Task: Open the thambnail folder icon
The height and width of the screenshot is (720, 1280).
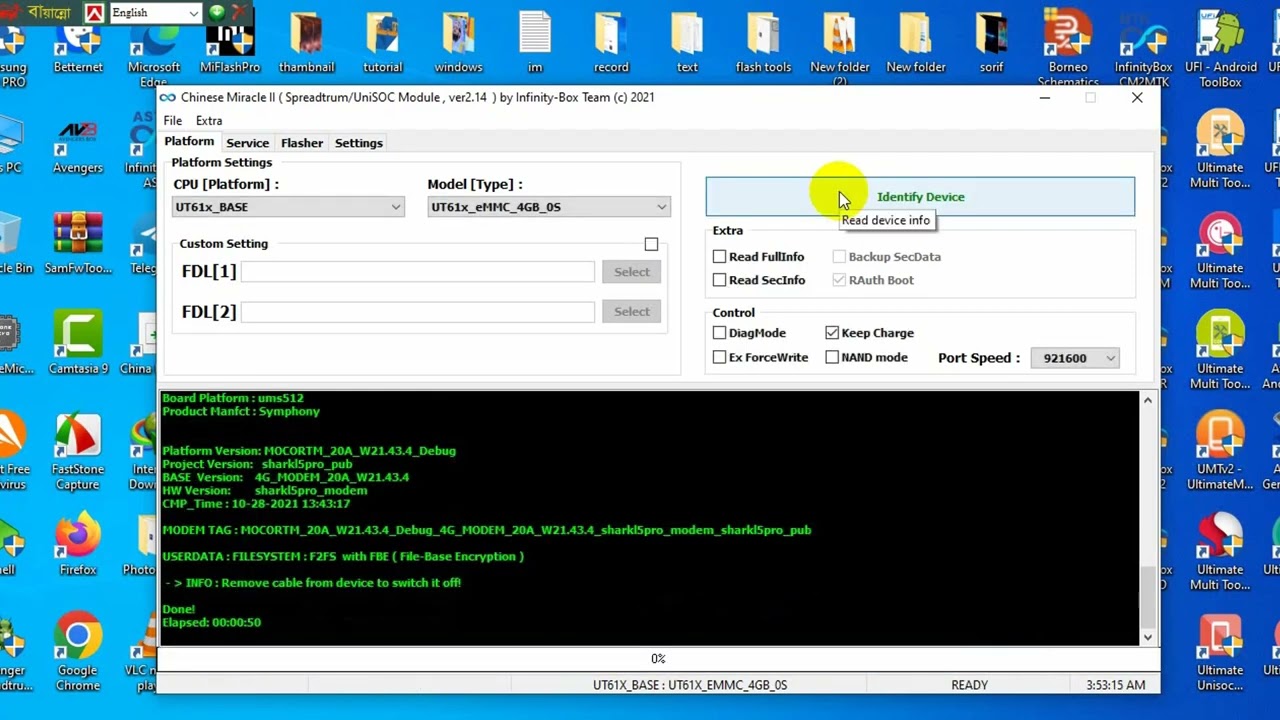Action: click(306, 42)
